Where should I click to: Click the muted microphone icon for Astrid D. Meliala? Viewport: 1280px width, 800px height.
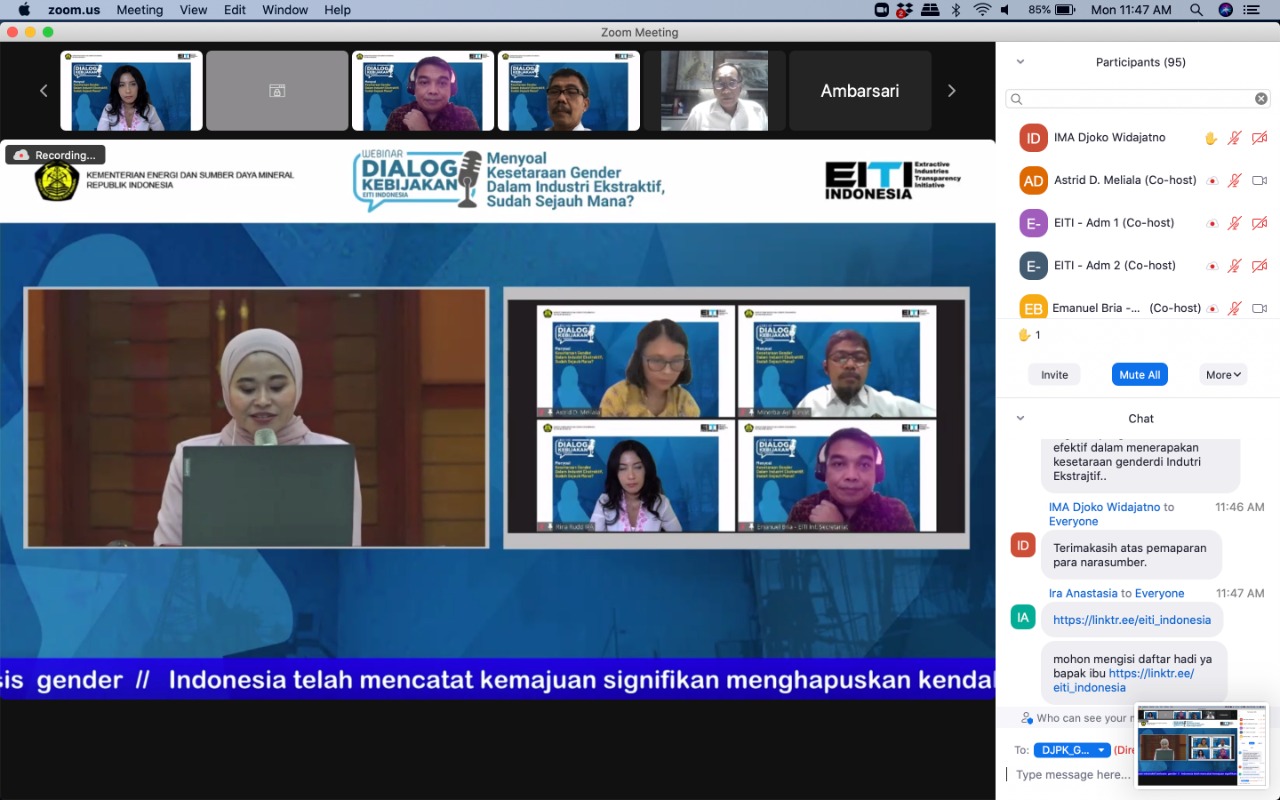(x=1235, y=181)
